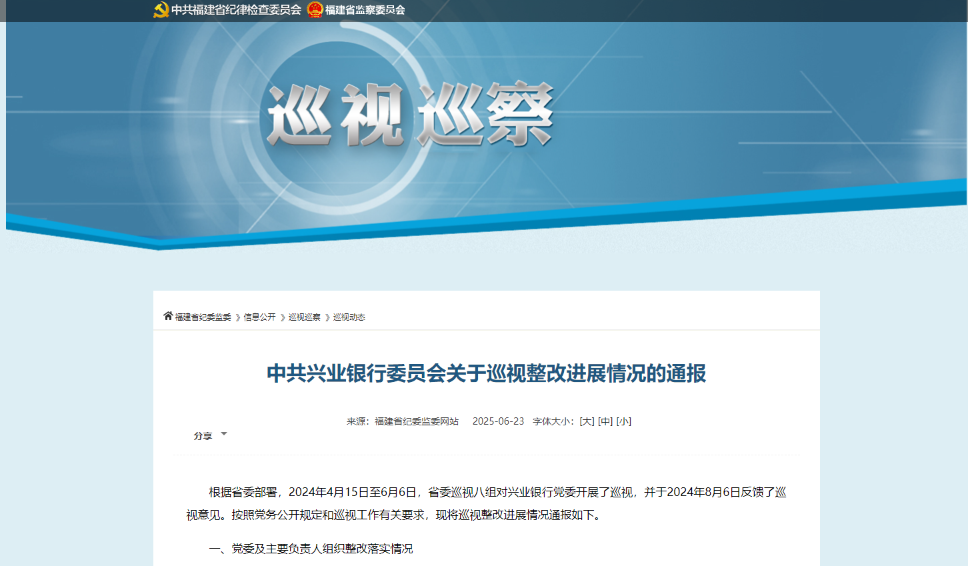Set font size to medium [中]

[x=605, y=421]
